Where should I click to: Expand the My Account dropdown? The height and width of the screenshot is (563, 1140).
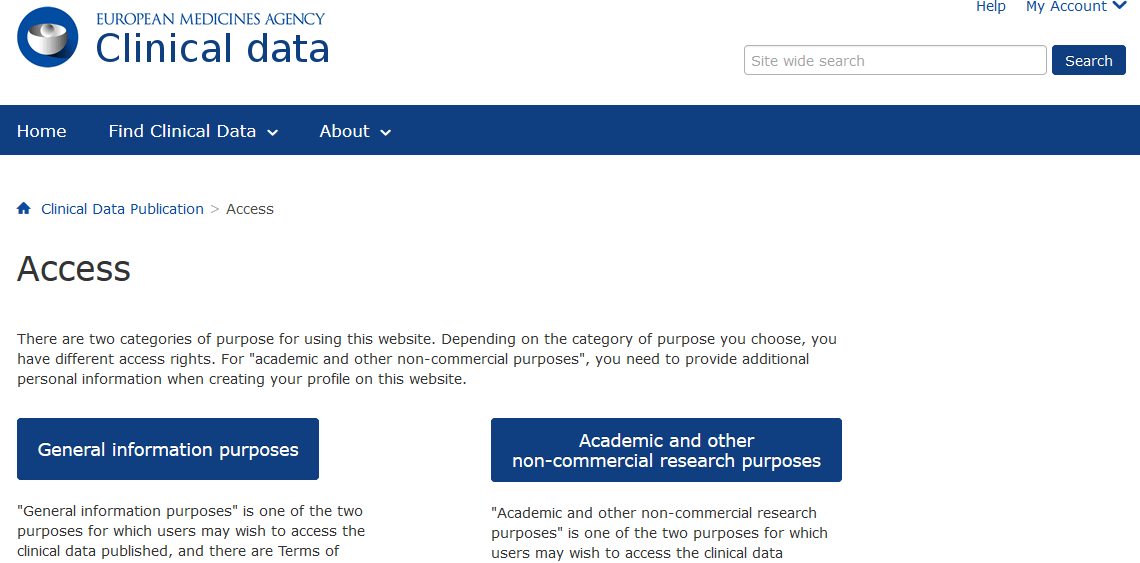(1076, 7)
